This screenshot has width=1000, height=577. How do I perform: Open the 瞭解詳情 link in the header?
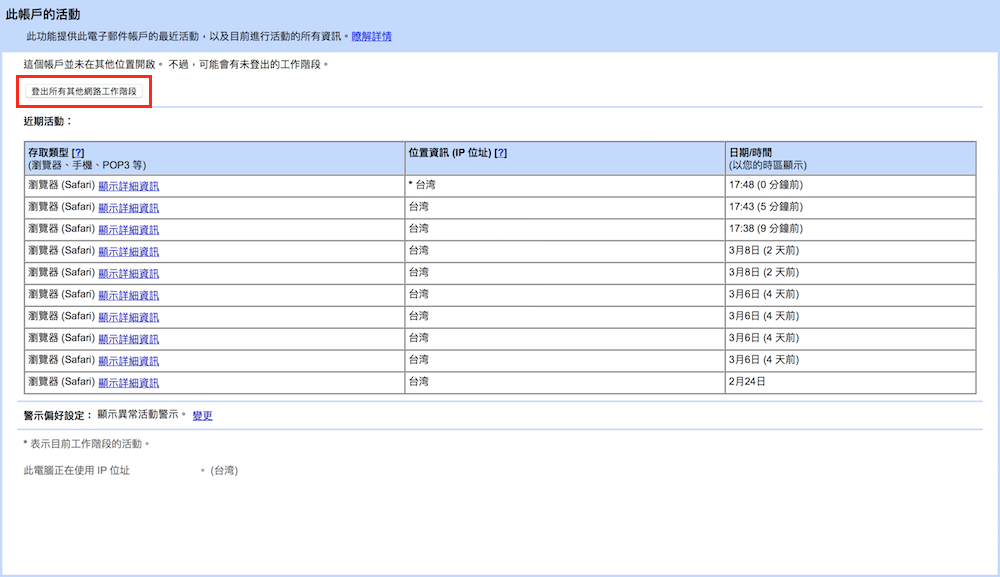coord(371,36)
